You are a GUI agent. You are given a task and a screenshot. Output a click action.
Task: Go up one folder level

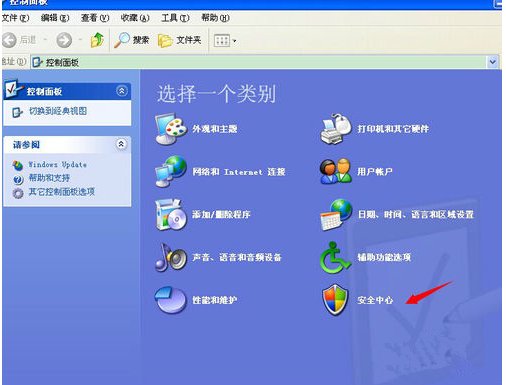coord(97,40)
